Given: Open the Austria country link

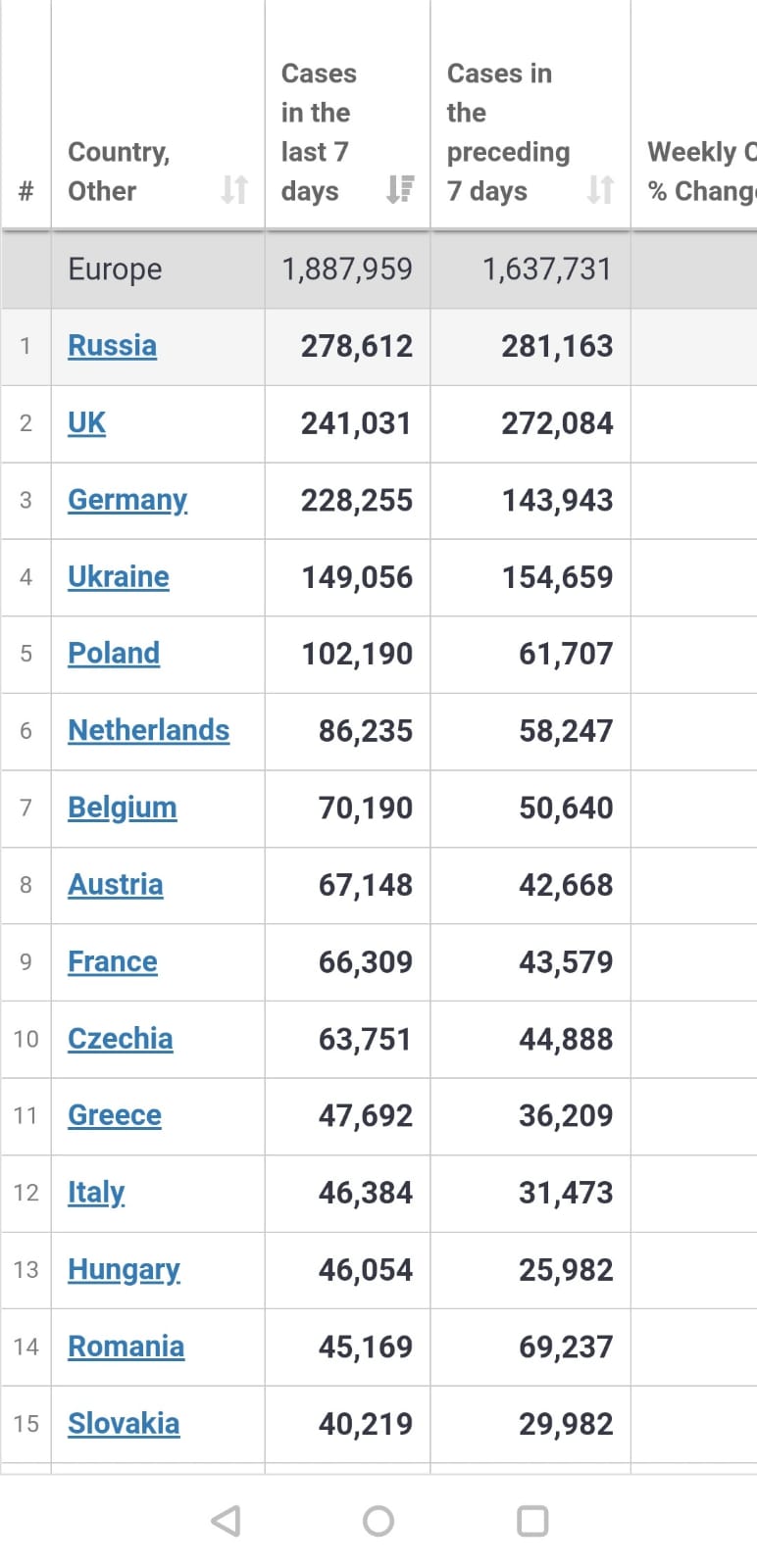Looking at the screenshot, I should point(115,885).
